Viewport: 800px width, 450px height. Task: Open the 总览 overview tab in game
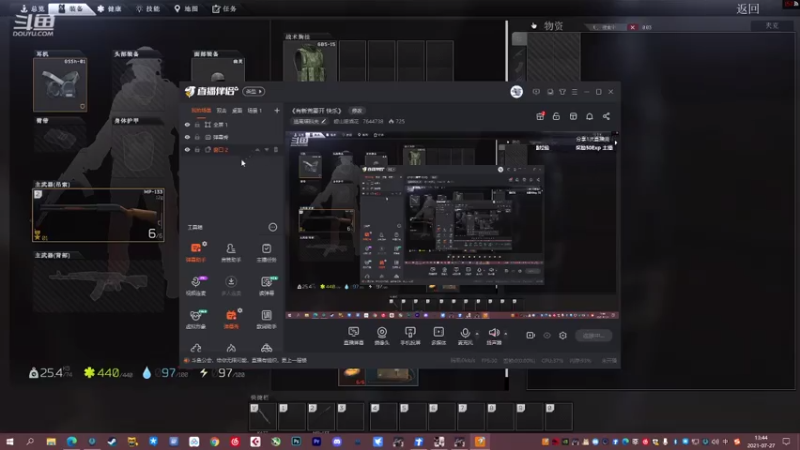[33, 9]
